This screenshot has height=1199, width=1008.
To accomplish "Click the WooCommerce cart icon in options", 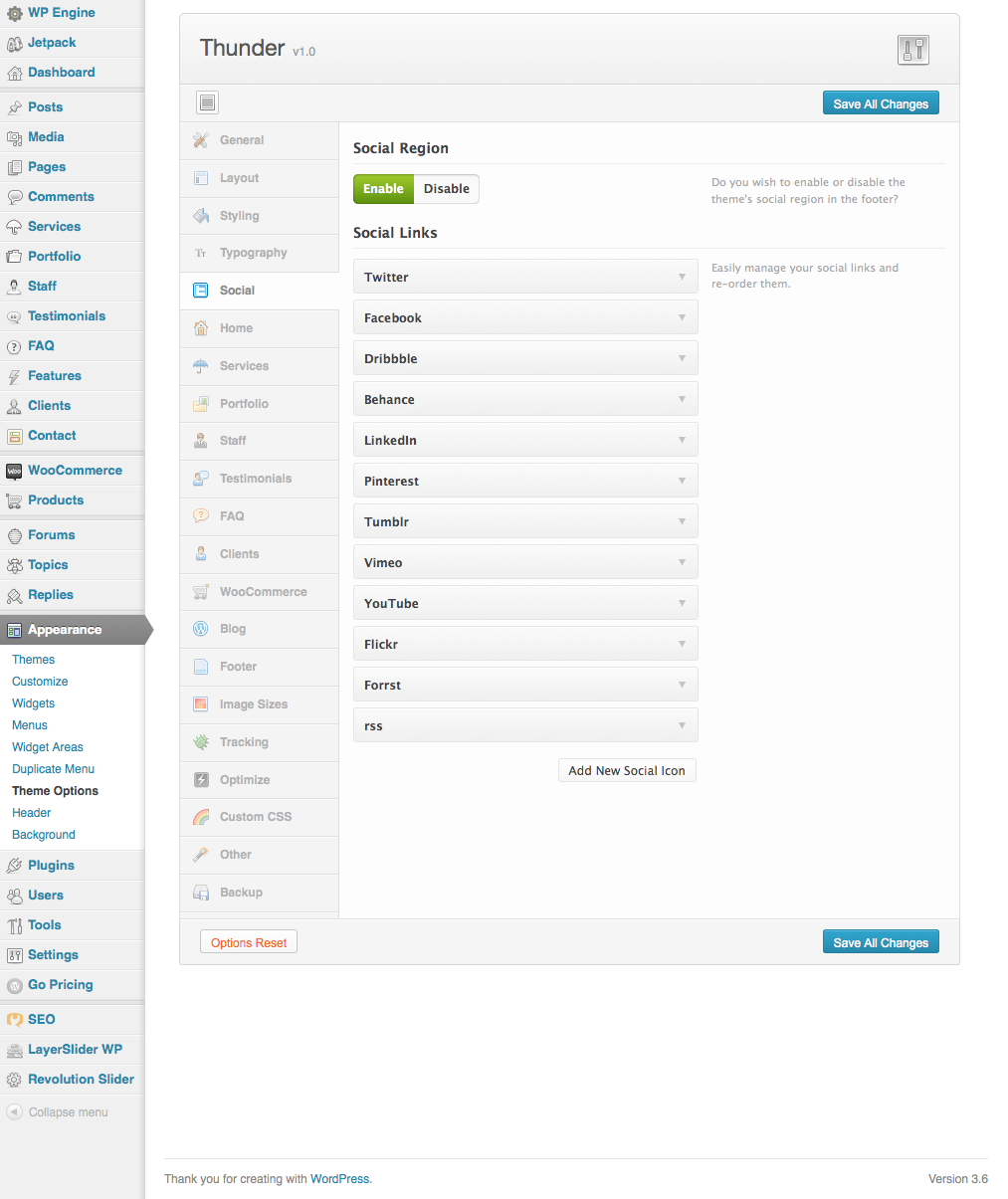I will [201, 592].
